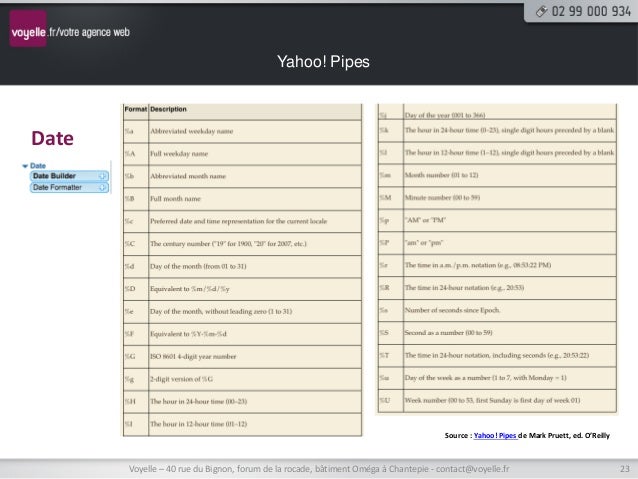Select the Date Formatter module

pyautogui.click(x=69, y=187)
